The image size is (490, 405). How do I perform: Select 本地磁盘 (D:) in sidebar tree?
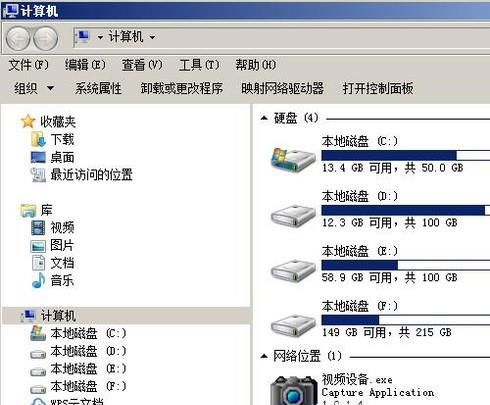(88, 351)
